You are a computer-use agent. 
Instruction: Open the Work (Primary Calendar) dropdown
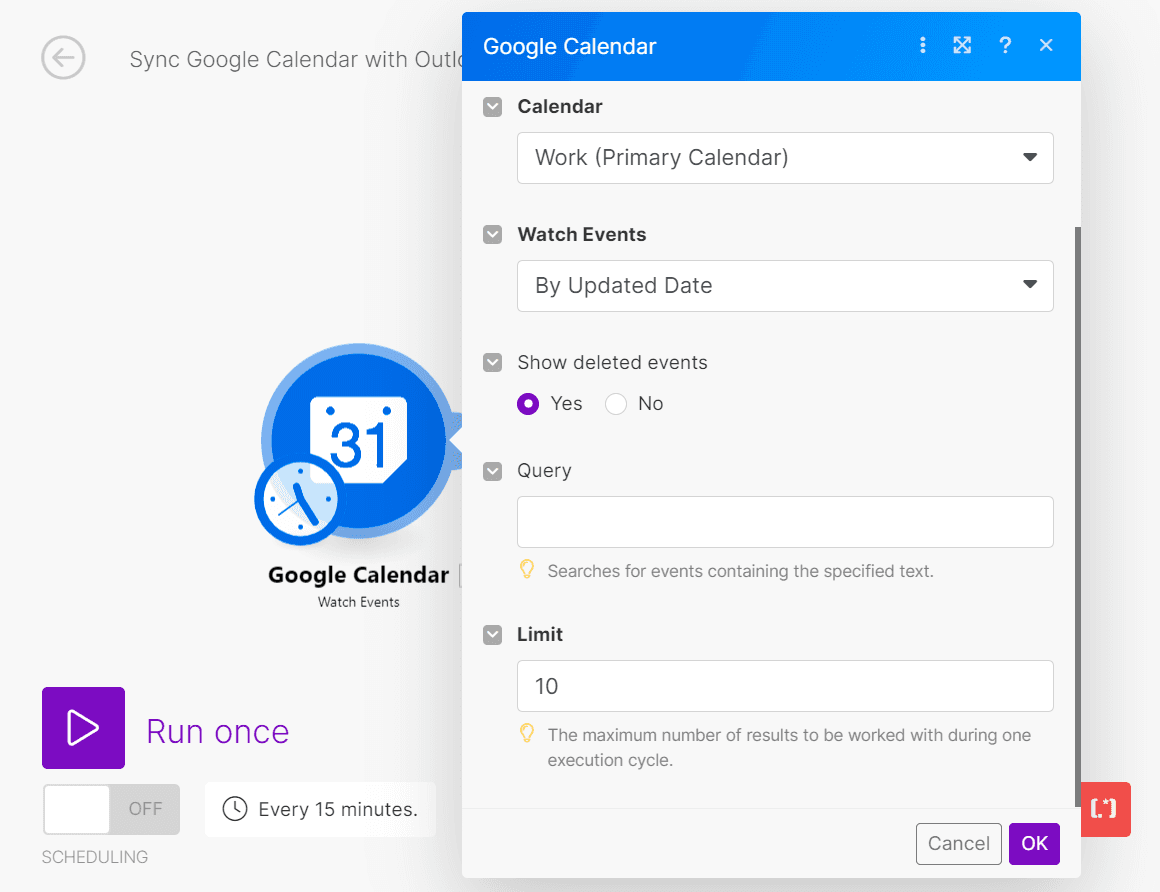pyautogui.click(x=785, y=158)
